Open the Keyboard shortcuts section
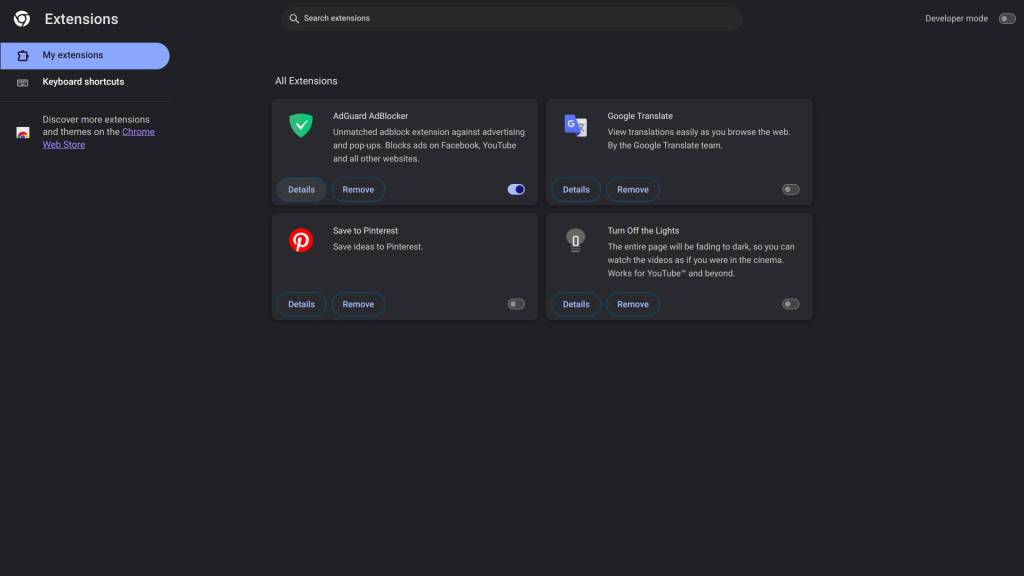The image size is (1024, 576). pos(85,82)
